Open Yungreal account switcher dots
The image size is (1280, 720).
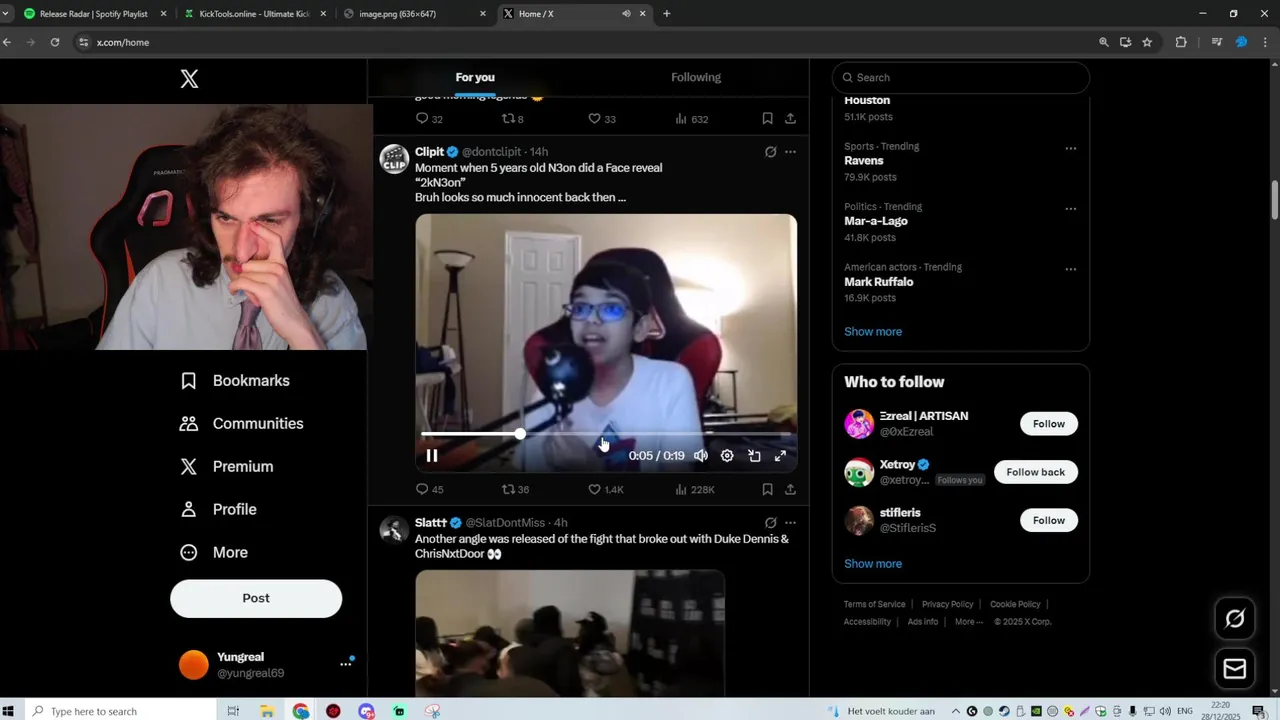[x=346, y=663]
